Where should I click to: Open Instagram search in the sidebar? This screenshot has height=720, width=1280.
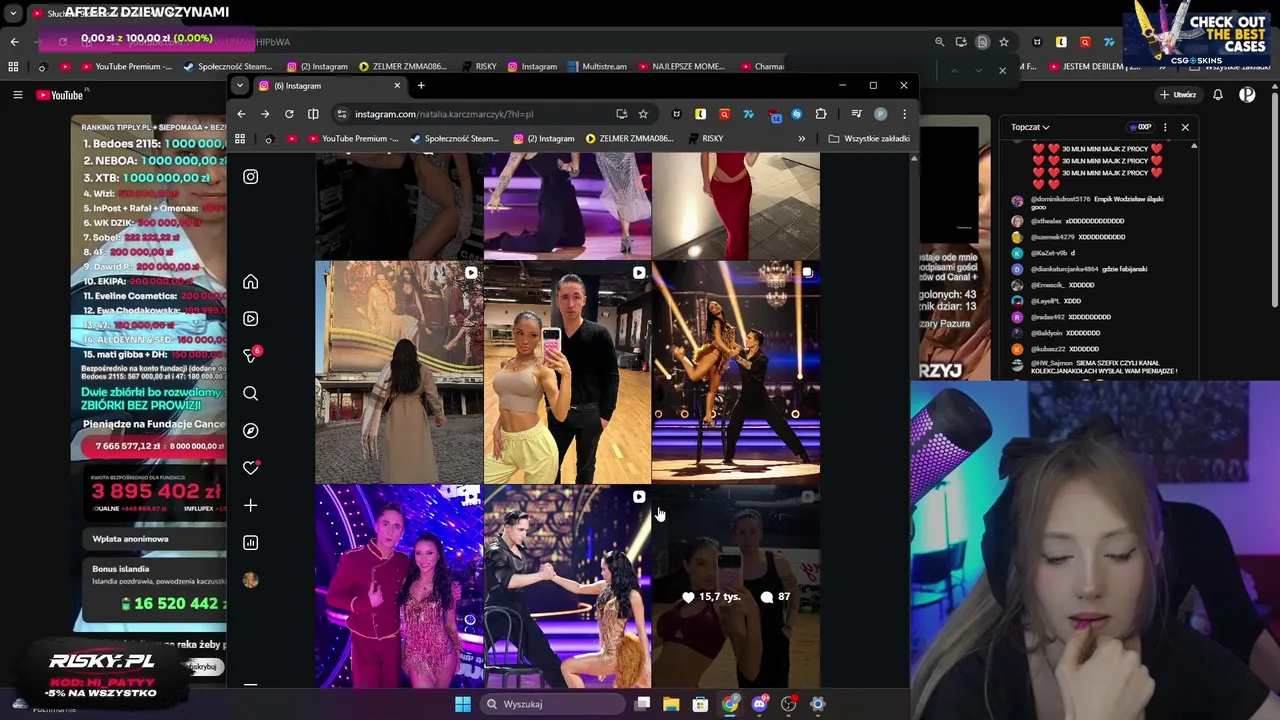click(x=250, y=394)
